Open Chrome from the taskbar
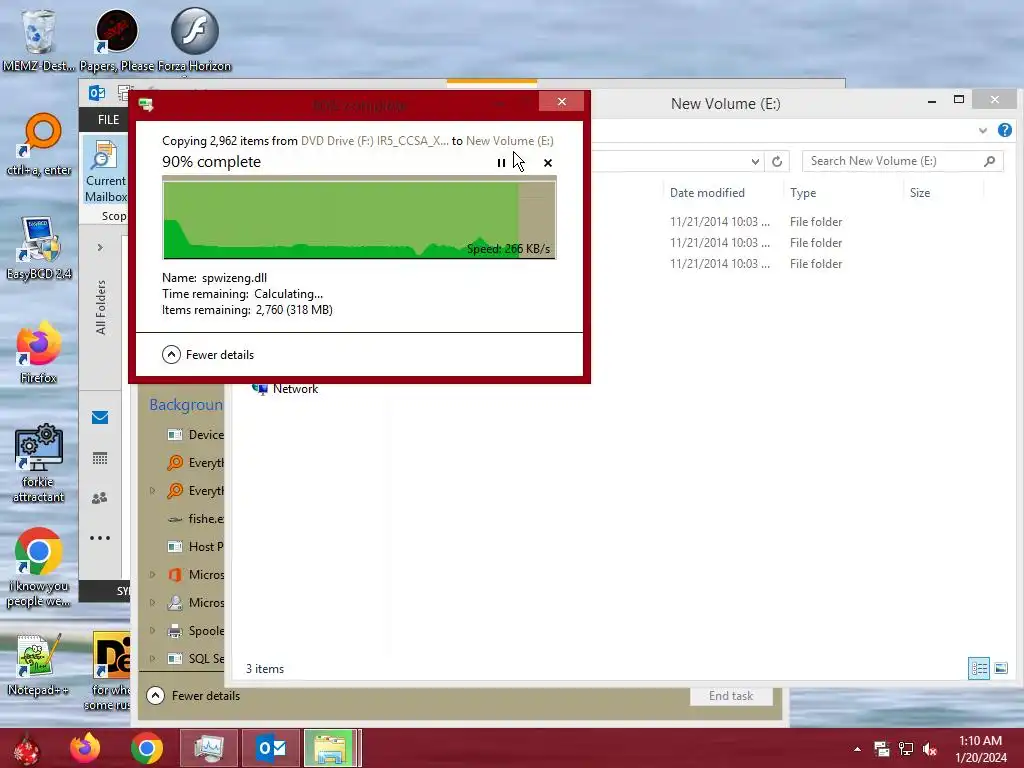Image resolution: width=1024 pixels, height=768 pixels. tap(146, 748)
